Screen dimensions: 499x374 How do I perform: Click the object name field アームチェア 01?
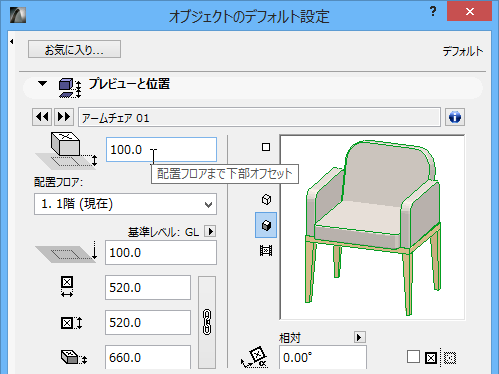[259, 117]
